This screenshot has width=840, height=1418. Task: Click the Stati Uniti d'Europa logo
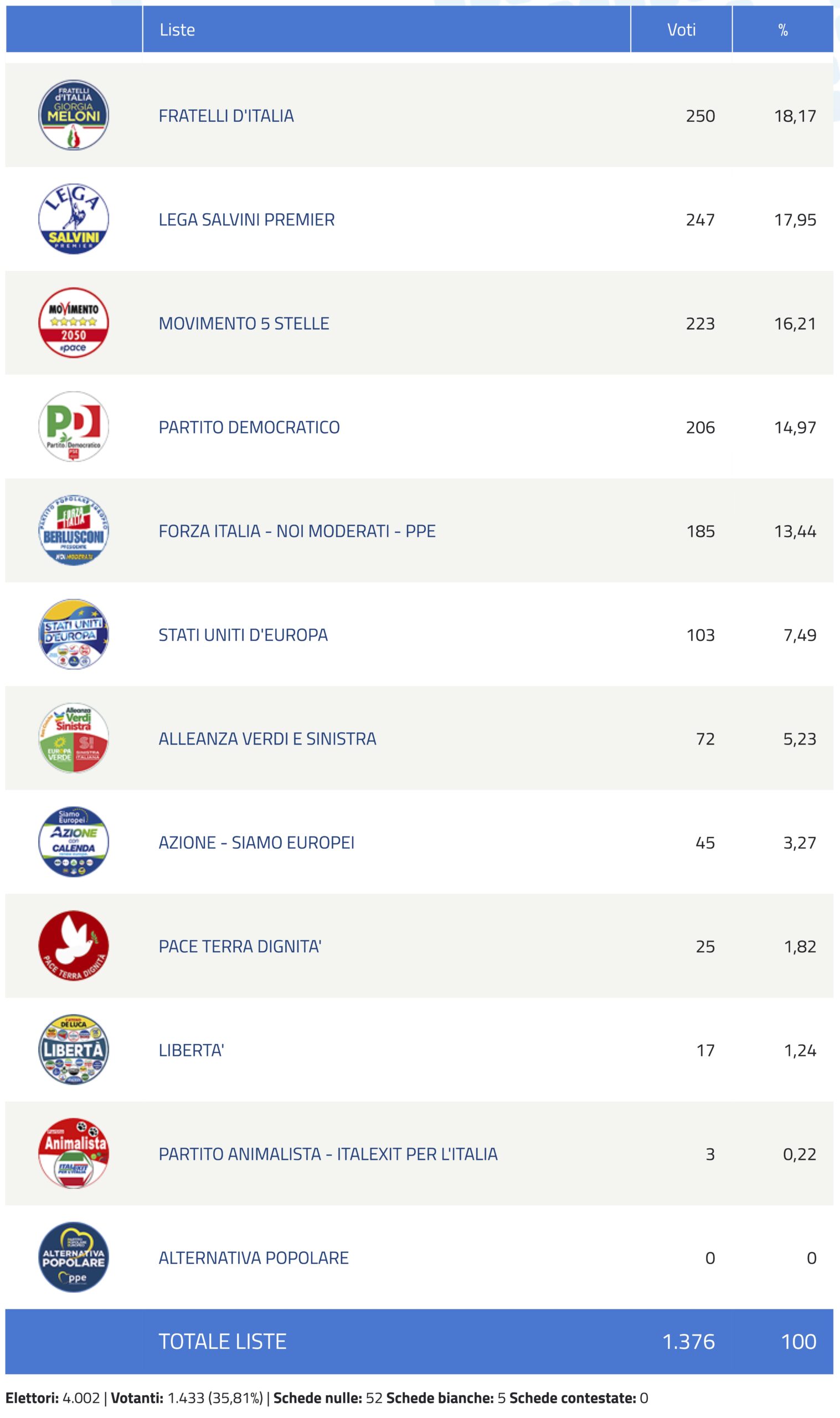[x=74, y=635]
